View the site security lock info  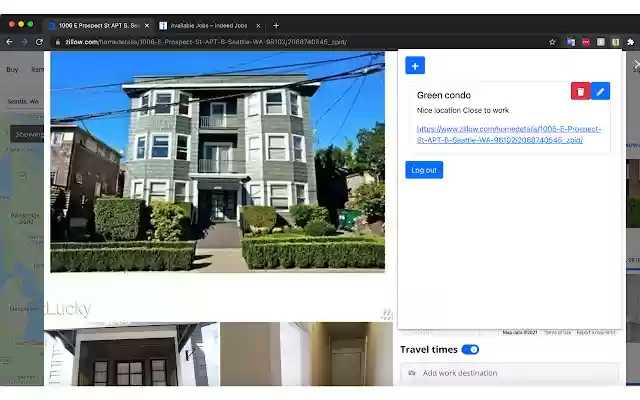coord(58,42)
